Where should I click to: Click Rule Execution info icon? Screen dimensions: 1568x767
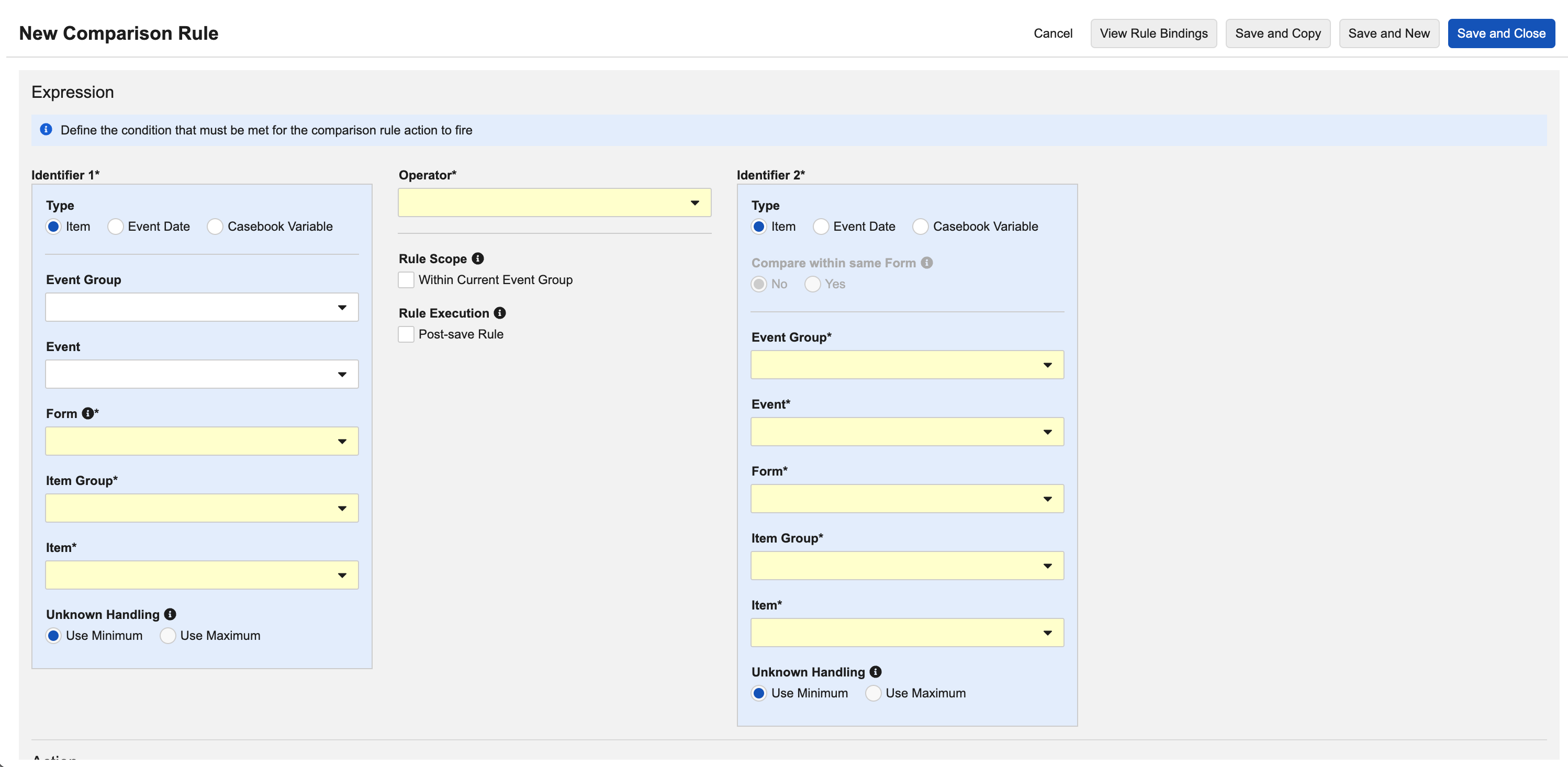point(500,313)
